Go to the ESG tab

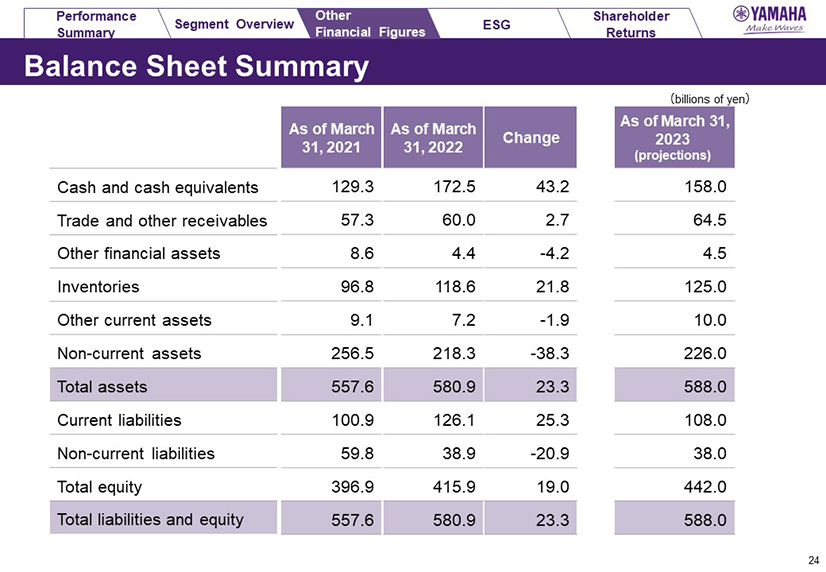[496, 24]
